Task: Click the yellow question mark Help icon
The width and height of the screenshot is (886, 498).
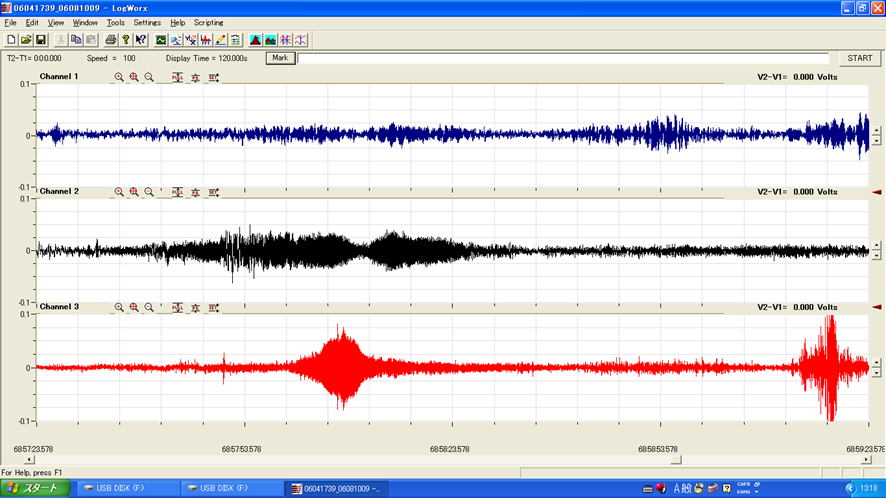Action: tap(125, 40)
